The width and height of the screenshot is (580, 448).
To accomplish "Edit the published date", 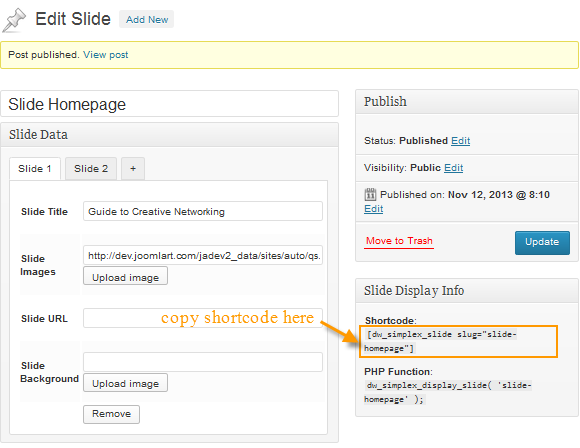I will [x=374, y=209].
